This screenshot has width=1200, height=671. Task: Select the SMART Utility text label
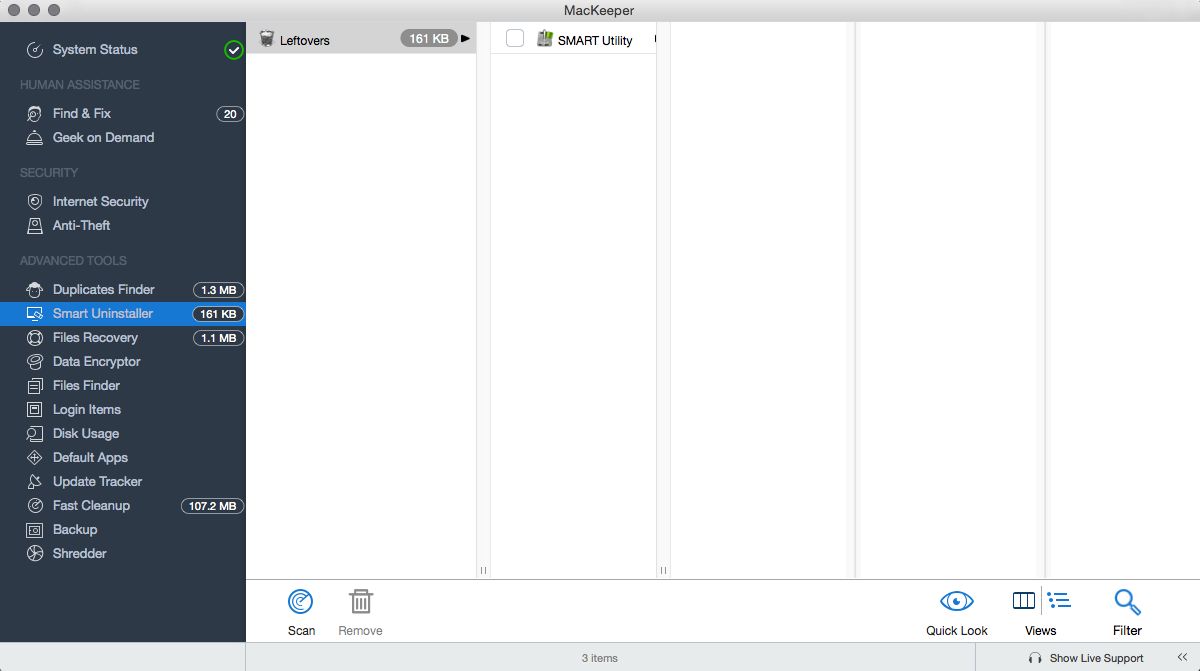coord(595,40)
